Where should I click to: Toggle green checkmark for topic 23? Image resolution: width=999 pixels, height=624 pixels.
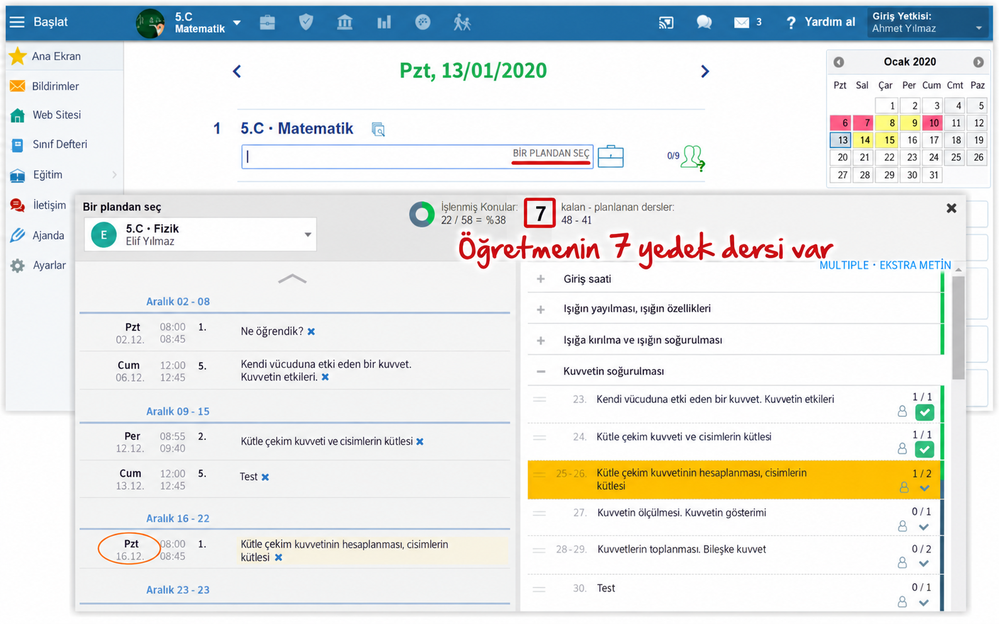[924, 412]
